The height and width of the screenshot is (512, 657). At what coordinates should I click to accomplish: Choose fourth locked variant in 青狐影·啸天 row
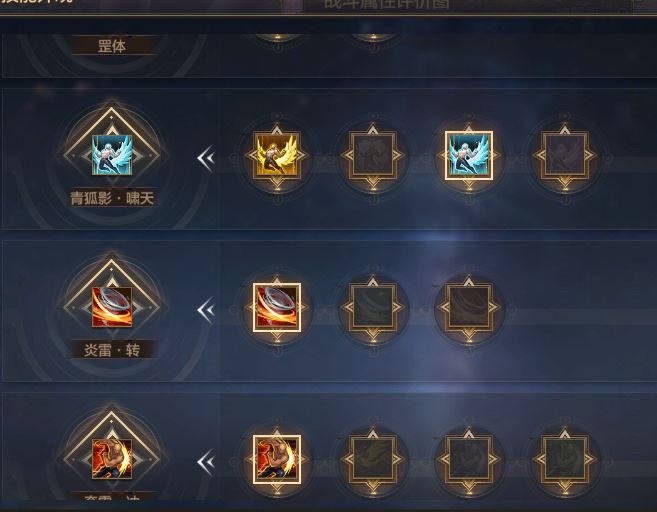[x=565, y=155]
